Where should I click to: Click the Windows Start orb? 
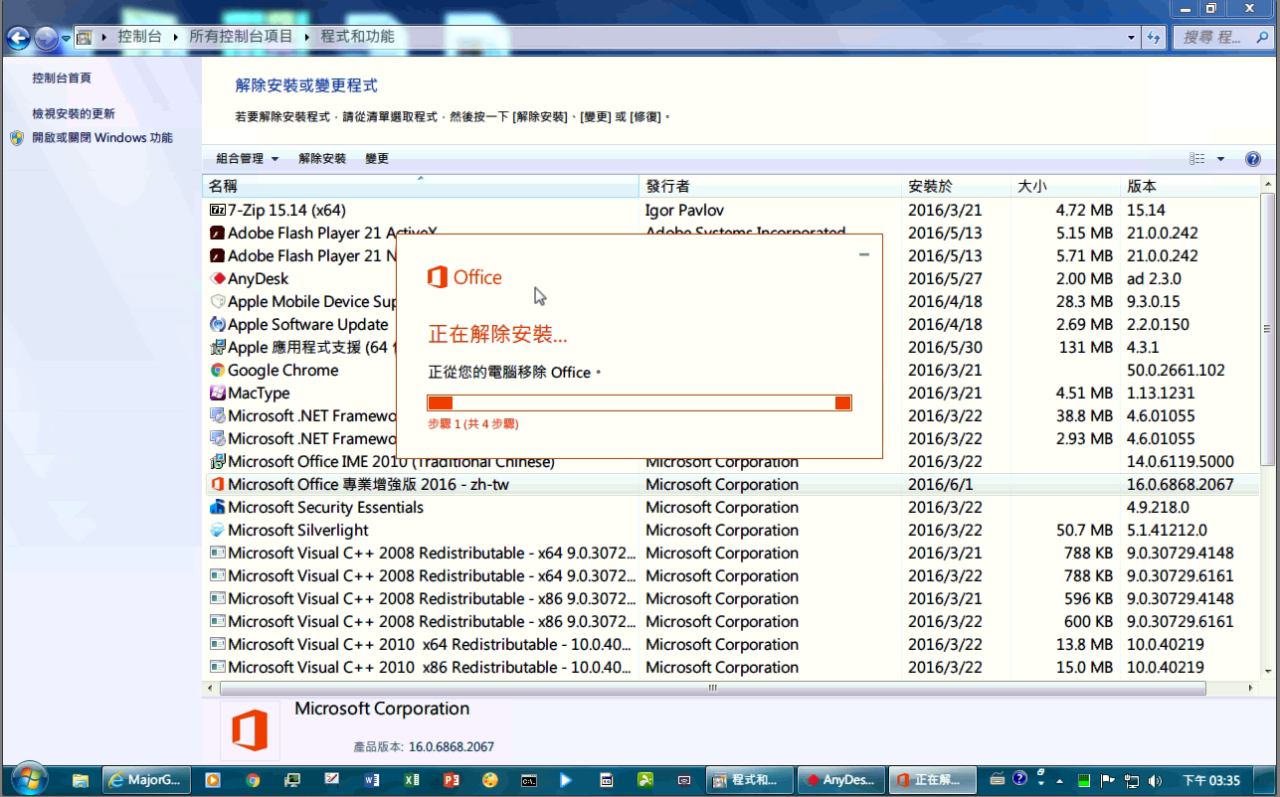28,779
